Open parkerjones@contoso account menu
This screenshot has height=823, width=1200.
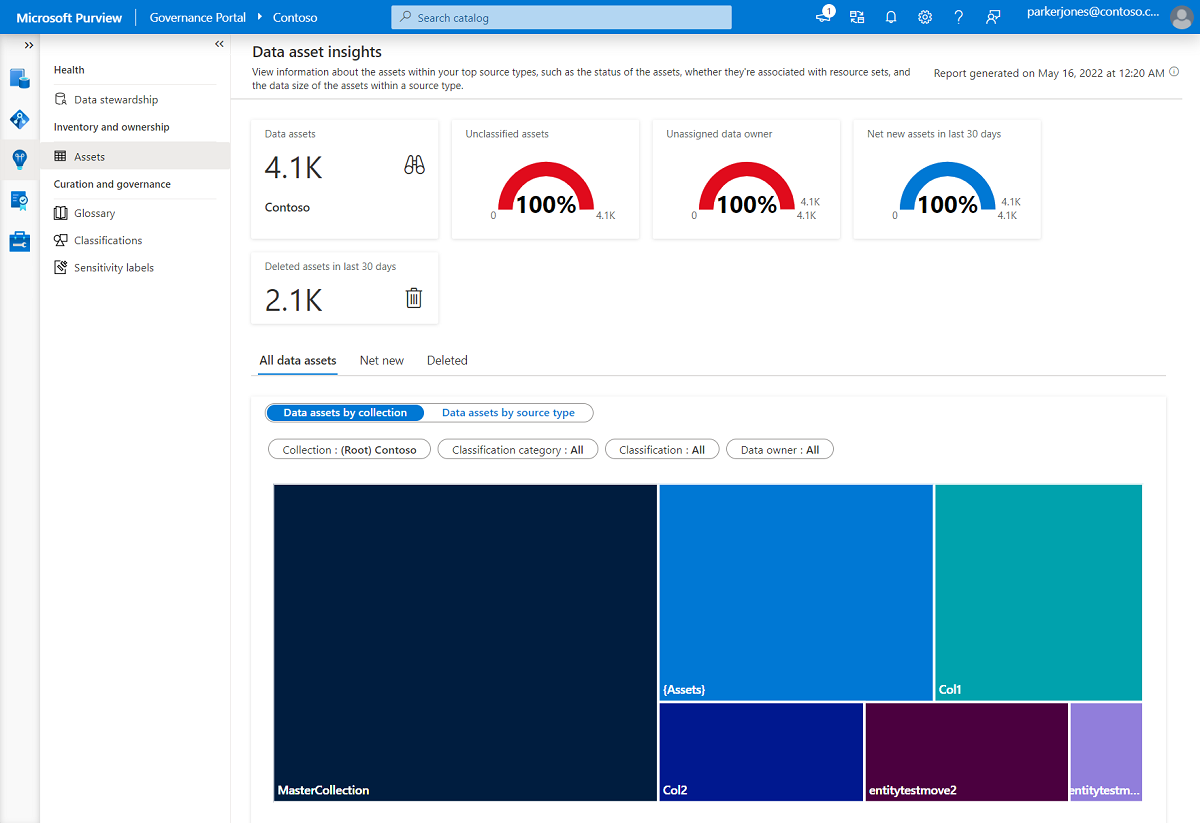point(1092,17)
